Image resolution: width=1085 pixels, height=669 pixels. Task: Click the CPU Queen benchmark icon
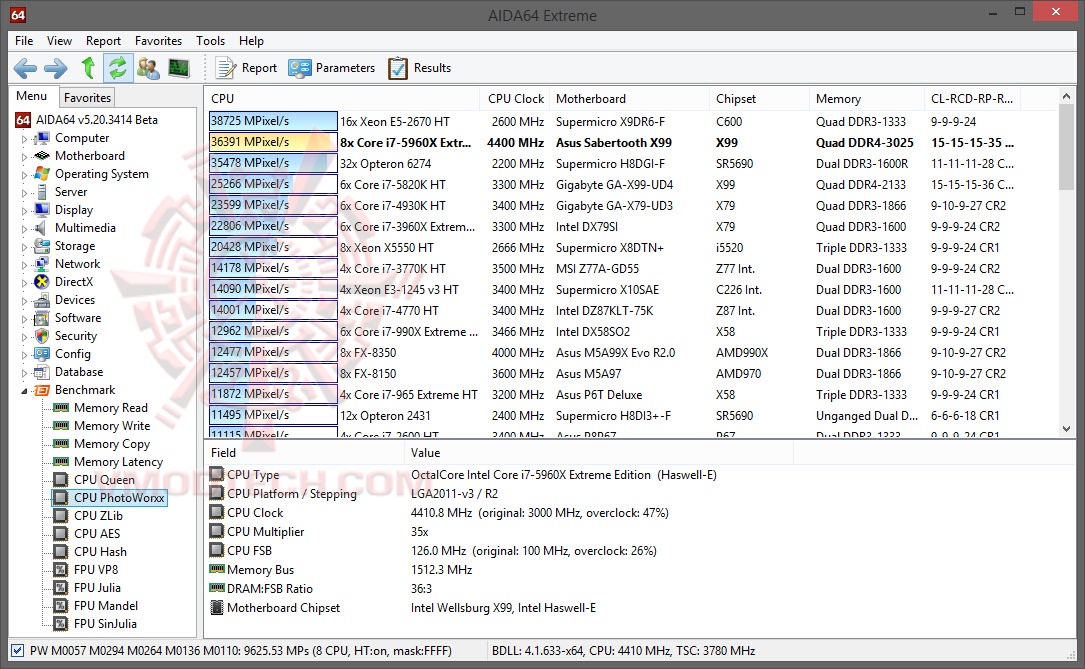[x=62, y=480]
